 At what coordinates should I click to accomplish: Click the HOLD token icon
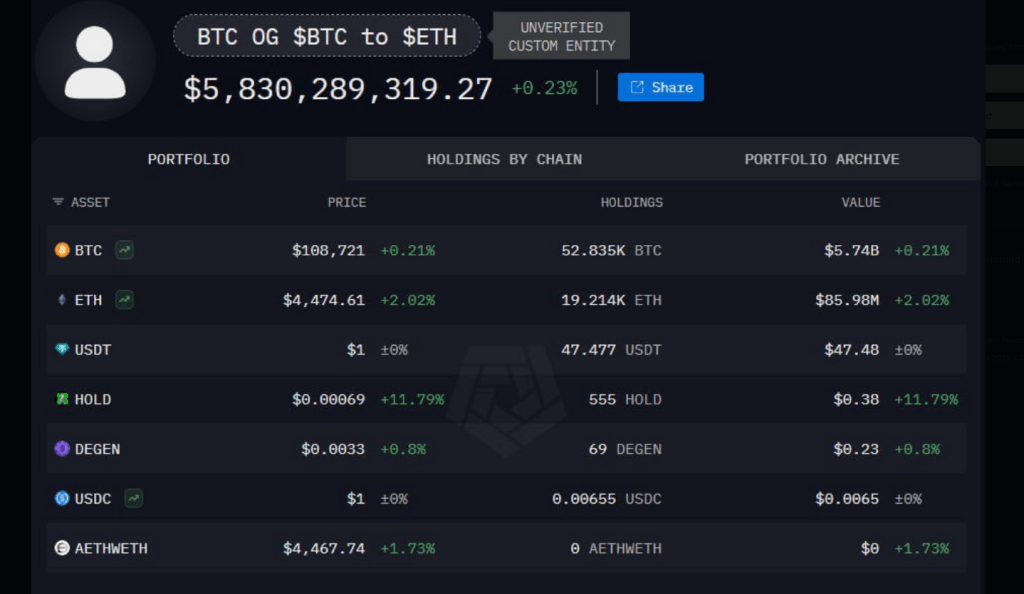click(62, 399)
